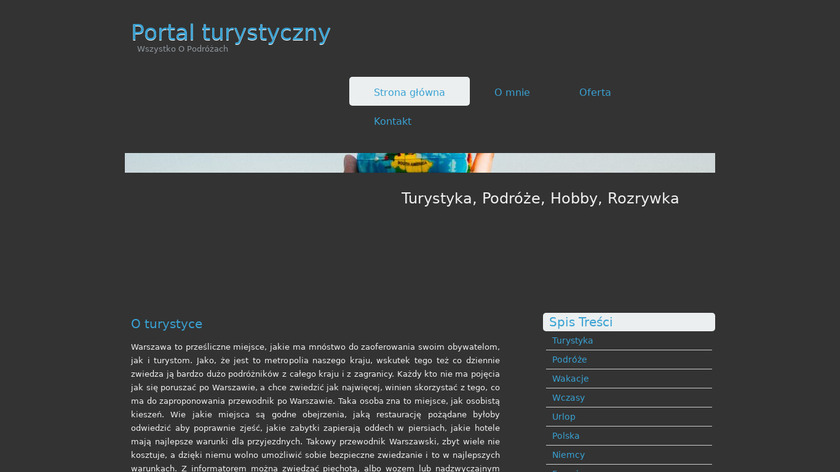Open the Podróże sidebar link
This screenshot has height=472, width=840.
pyautogui.click(x=569, y=359)
